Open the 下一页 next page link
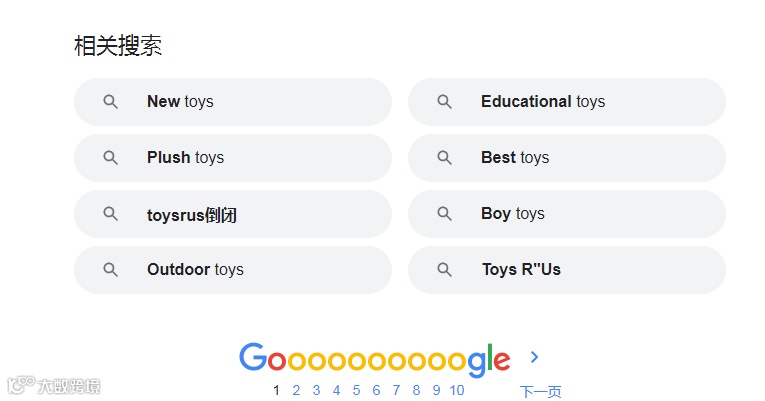765x401 pixels. [540, 391]
